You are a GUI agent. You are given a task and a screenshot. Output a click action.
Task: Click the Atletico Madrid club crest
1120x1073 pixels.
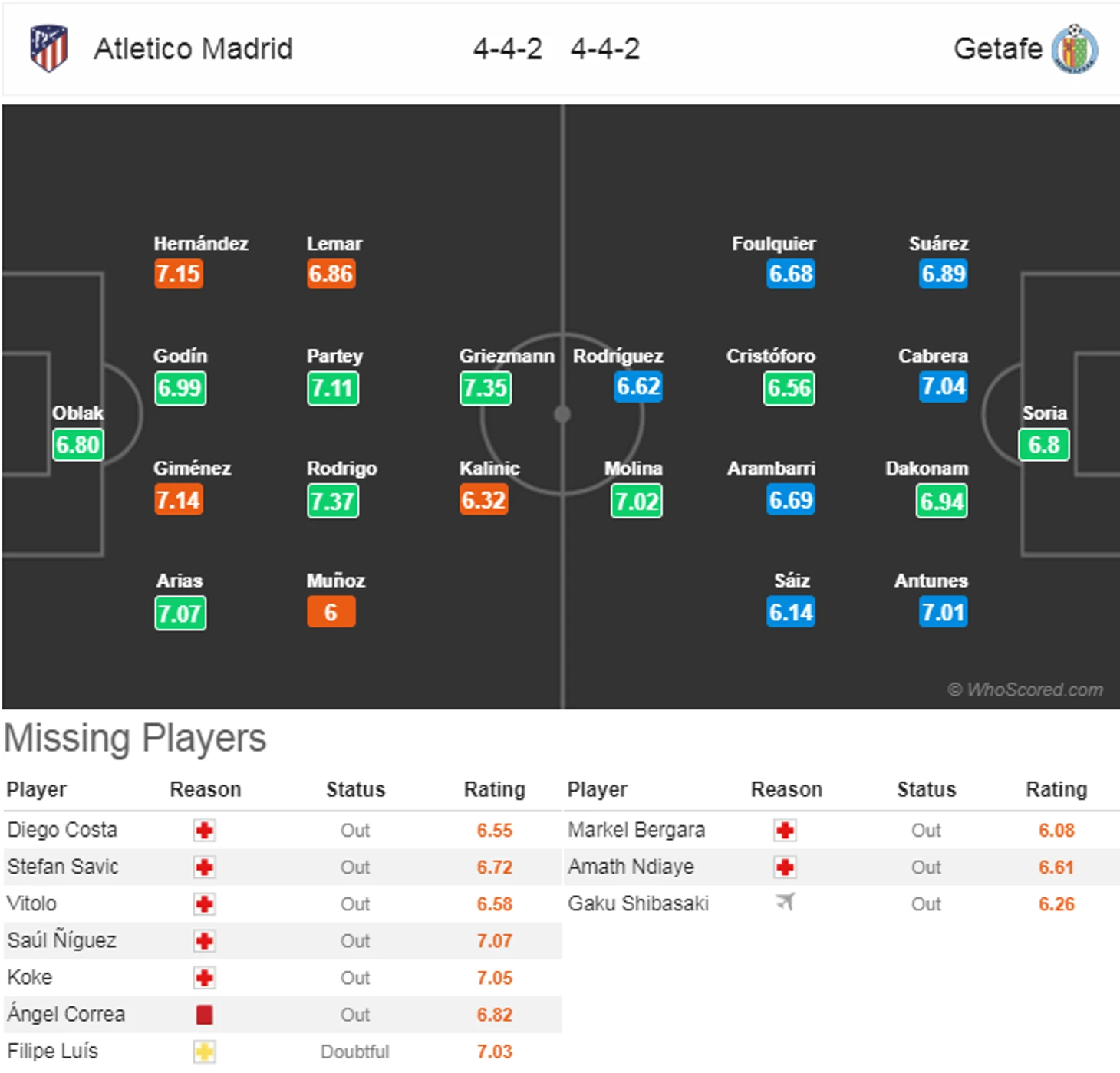click(48, 48)
